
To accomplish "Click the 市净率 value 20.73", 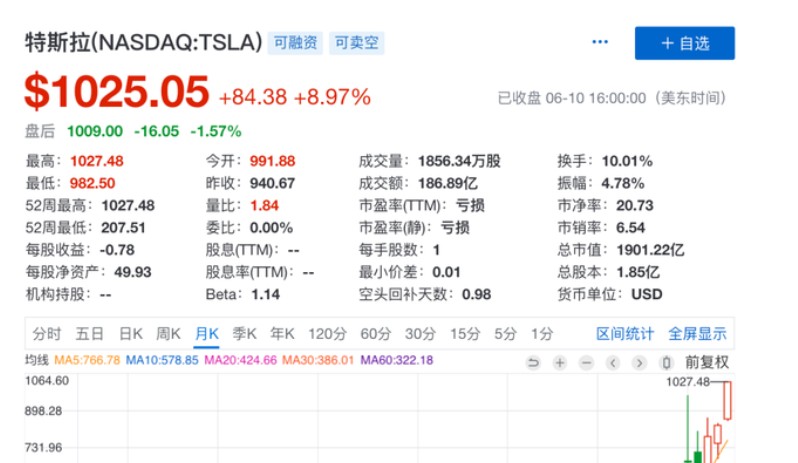I will pos(635,206).
